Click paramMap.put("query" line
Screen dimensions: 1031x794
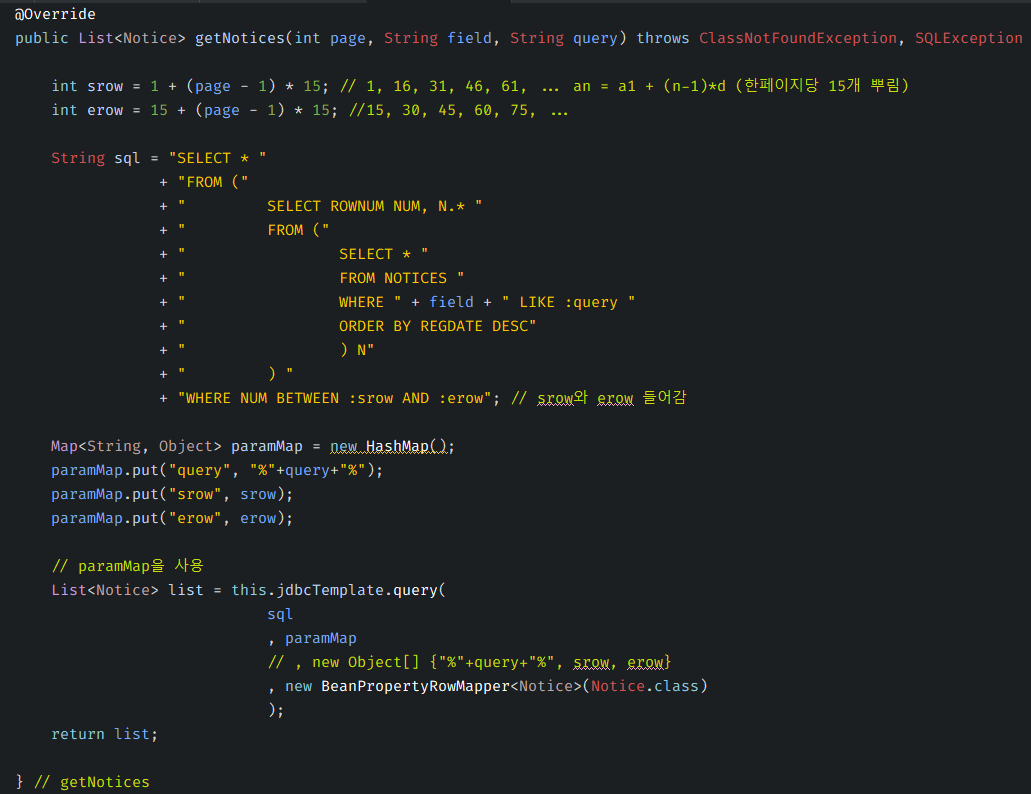point(217,471)
